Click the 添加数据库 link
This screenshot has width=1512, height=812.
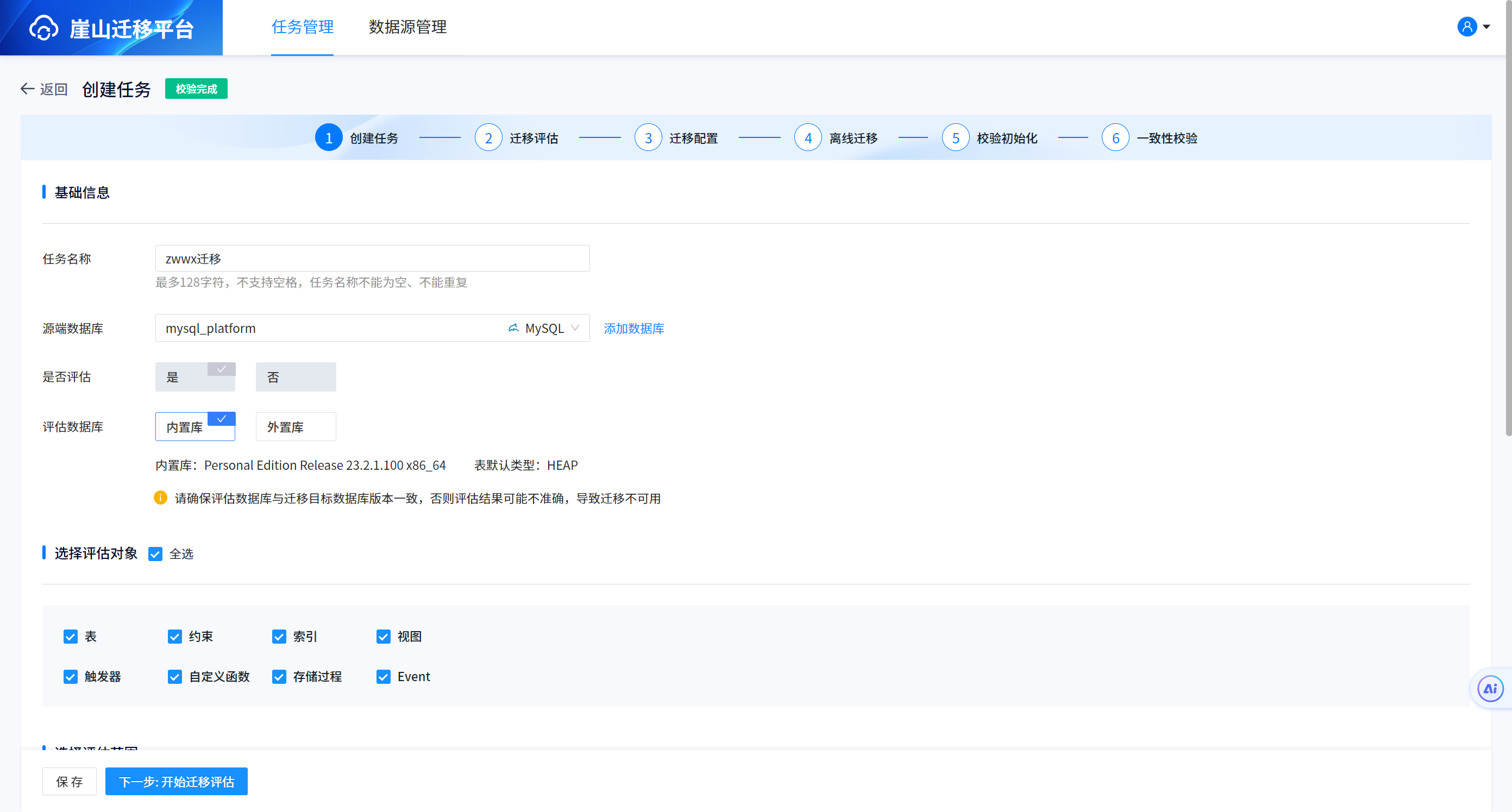pos(633,328)
